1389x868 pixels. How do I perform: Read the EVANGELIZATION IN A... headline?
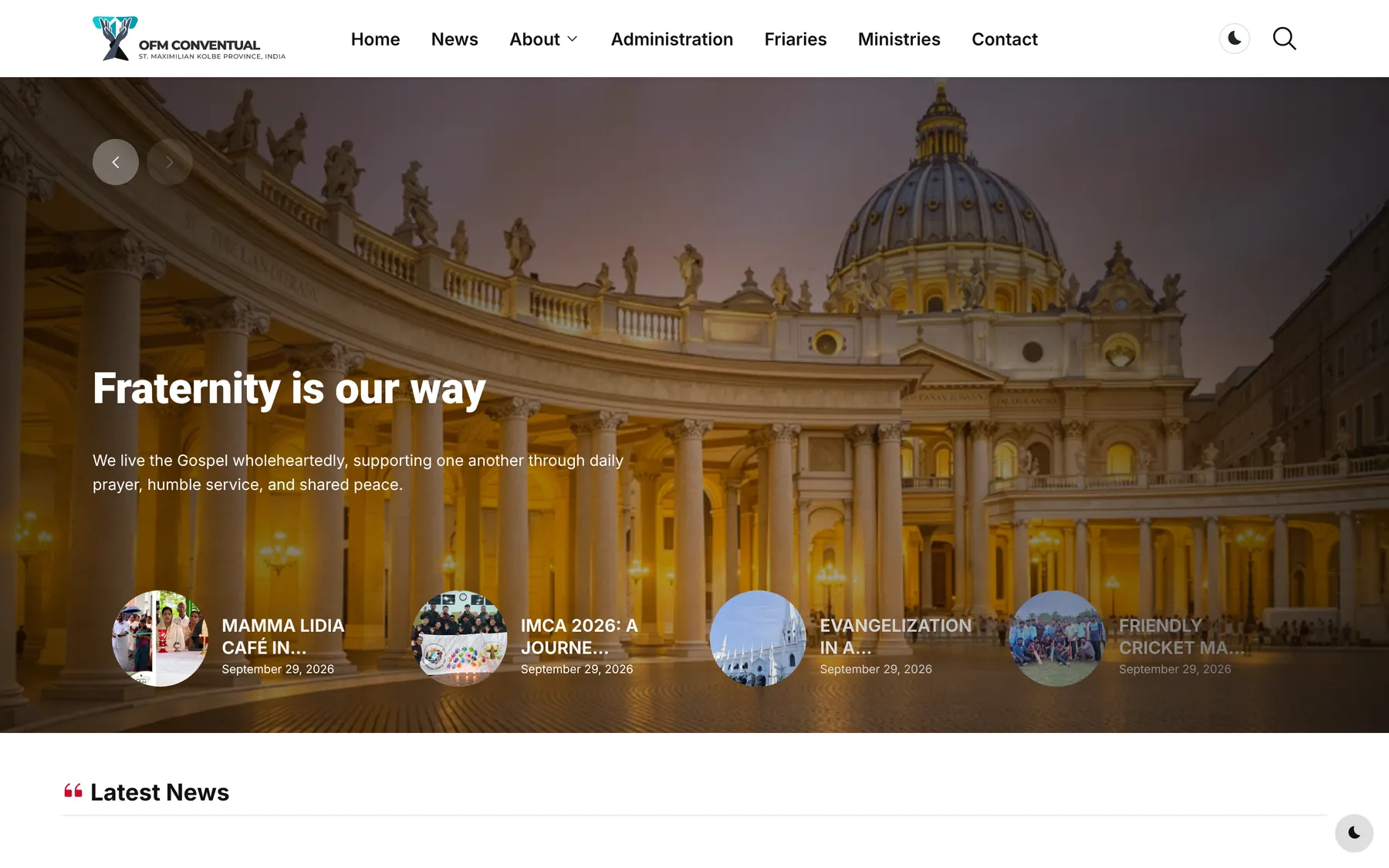[x=896, y=637]
